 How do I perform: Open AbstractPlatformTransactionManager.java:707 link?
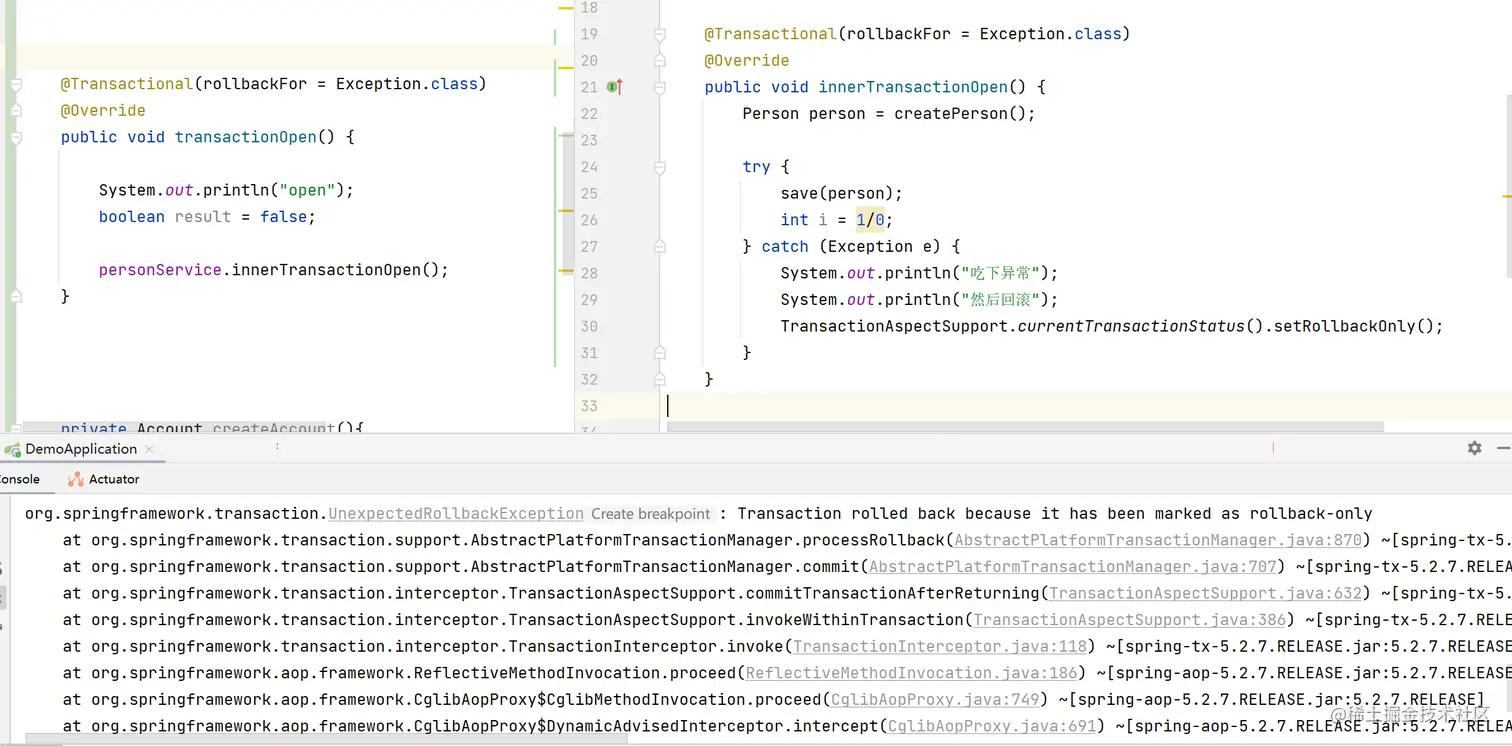point(1073,566)
